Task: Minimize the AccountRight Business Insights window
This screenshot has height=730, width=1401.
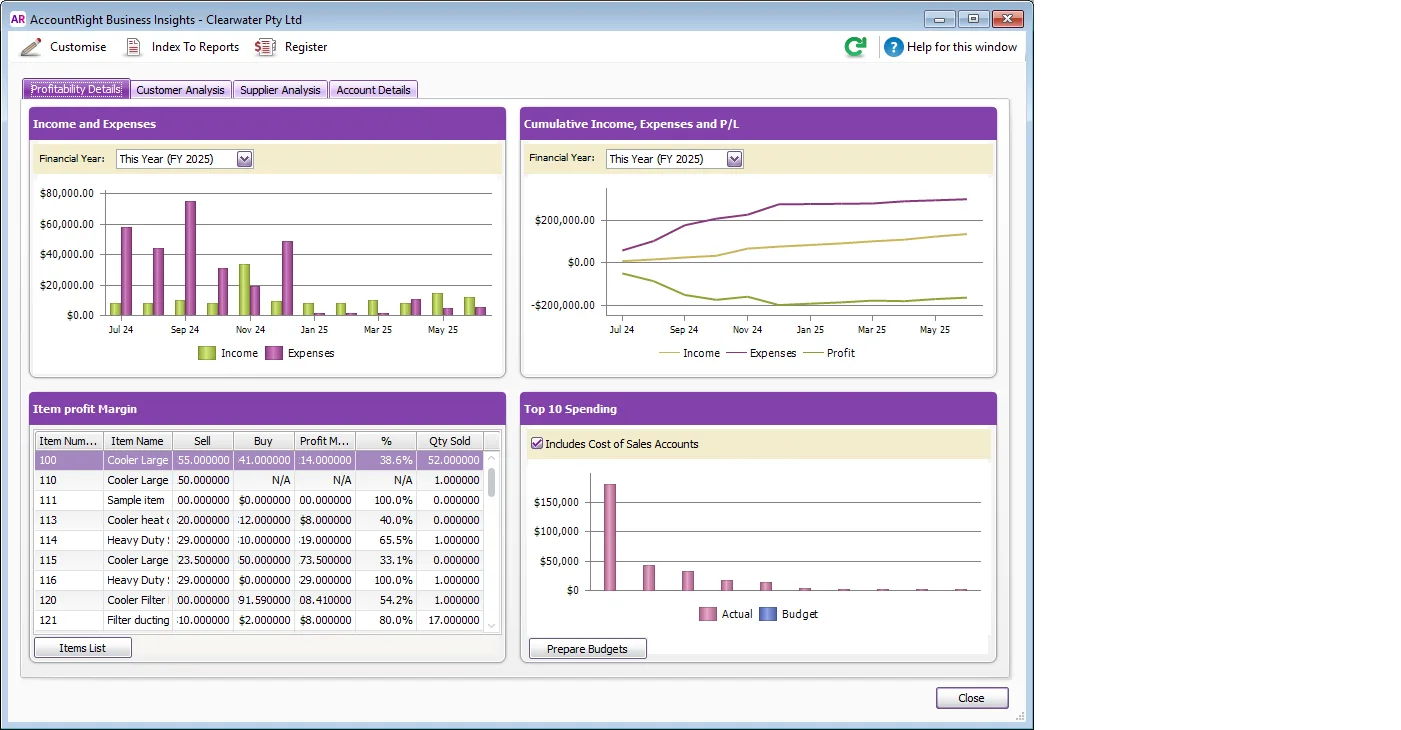Action: [x=939, y=19]
